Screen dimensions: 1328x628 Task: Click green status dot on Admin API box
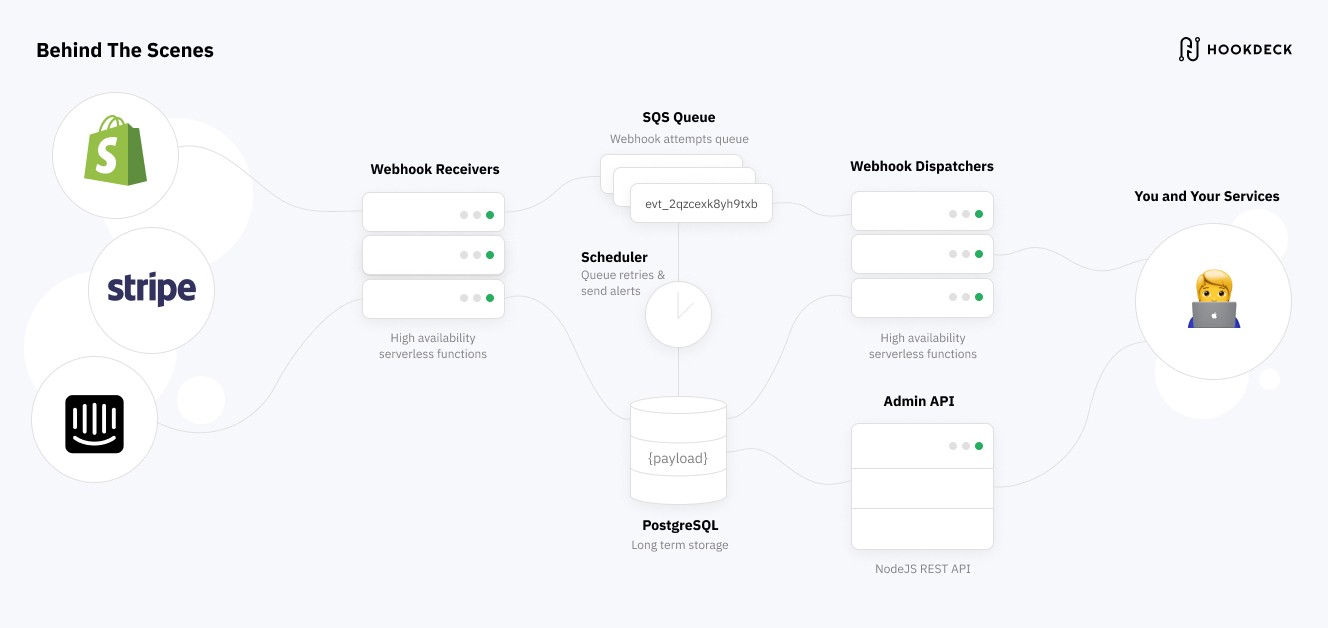point(979,446)
